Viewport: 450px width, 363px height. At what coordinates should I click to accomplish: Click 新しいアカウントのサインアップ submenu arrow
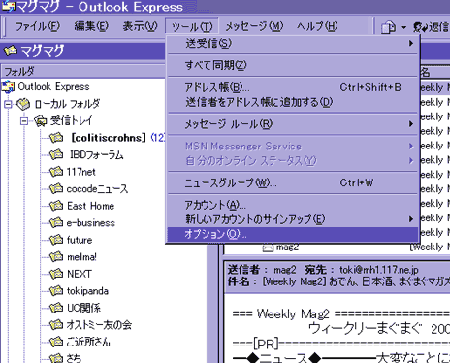click(x=411, y=219)
